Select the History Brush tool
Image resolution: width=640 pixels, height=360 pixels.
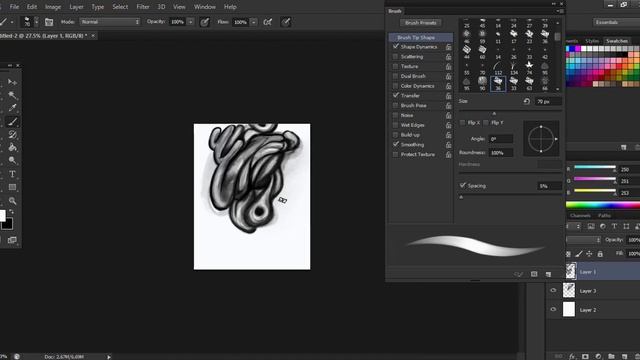[13, 135]
